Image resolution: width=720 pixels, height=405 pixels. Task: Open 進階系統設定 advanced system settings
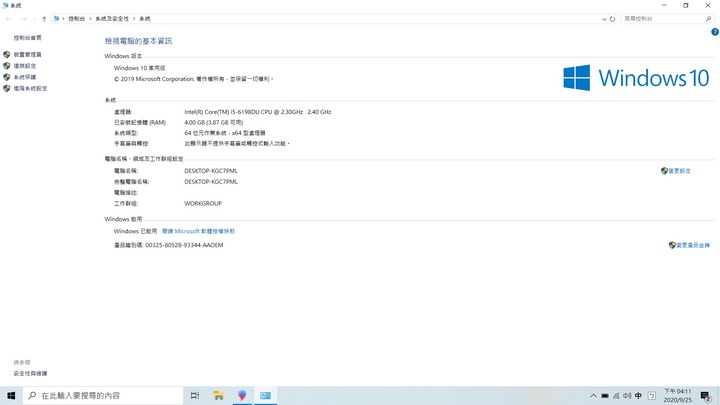[30, 89]
